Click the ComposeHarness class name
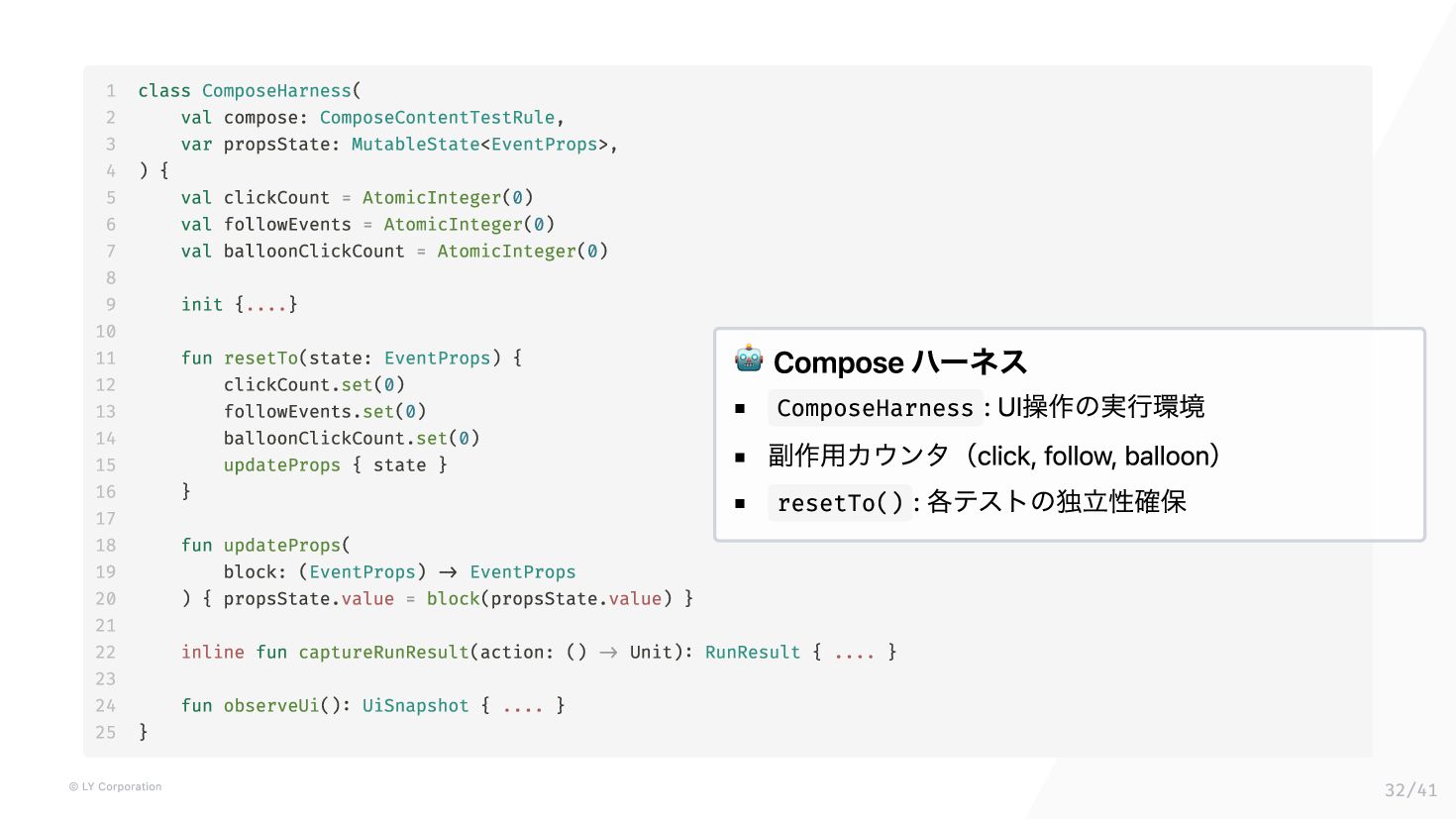The width and height of the screenshot is (1456, 820). click(x=277, y=91)
